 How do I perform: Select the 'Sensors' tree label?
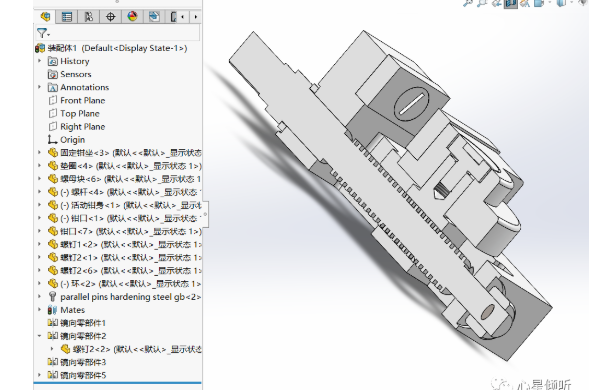tap(75, 74)
